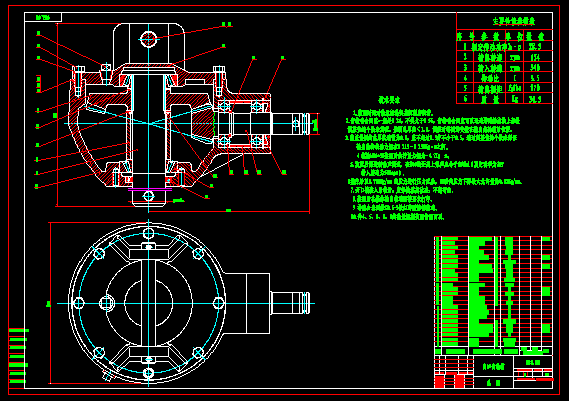This screenshot has height=401, width=569.
Task: Select the magenta line below the vertical shaft
Action: tap(150, 189)
